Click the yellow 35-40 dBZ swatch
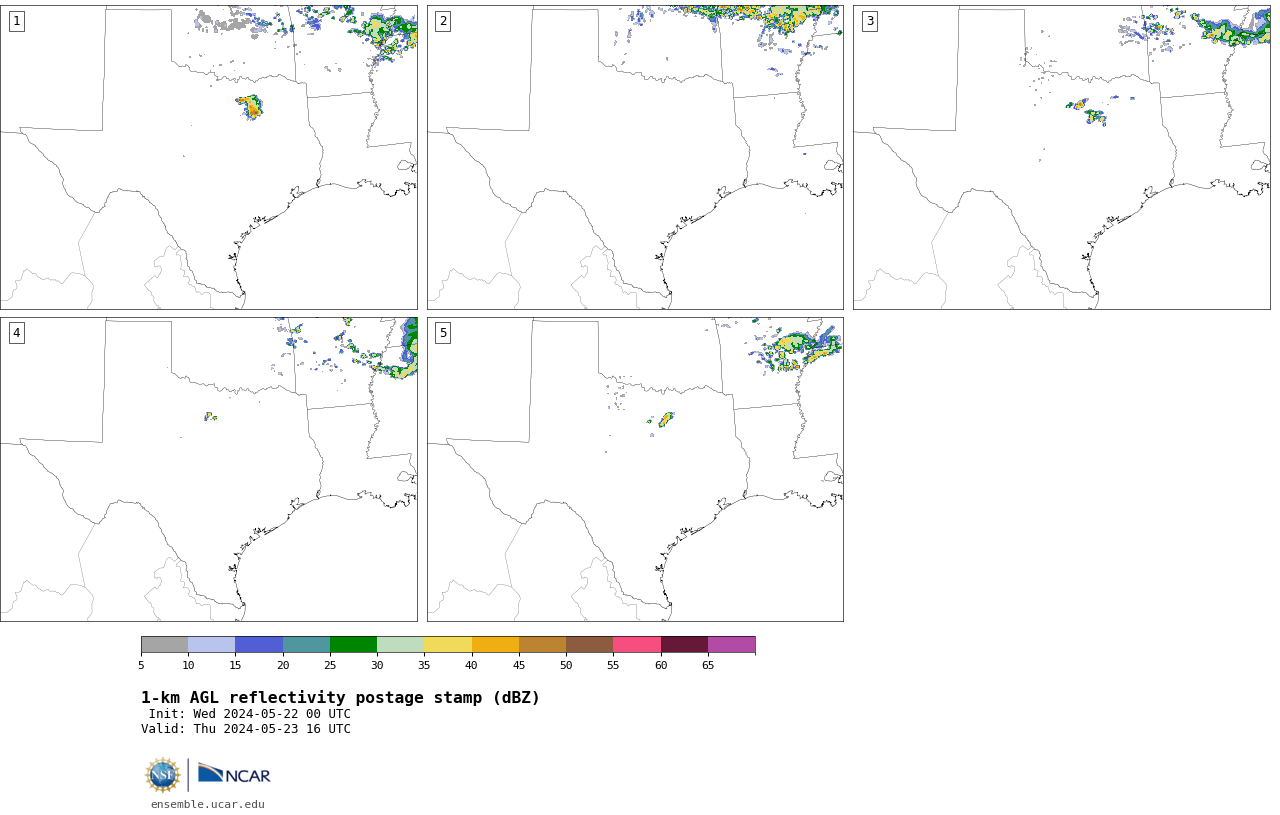This screenshot has width=1280, height=815. (448, 644)
